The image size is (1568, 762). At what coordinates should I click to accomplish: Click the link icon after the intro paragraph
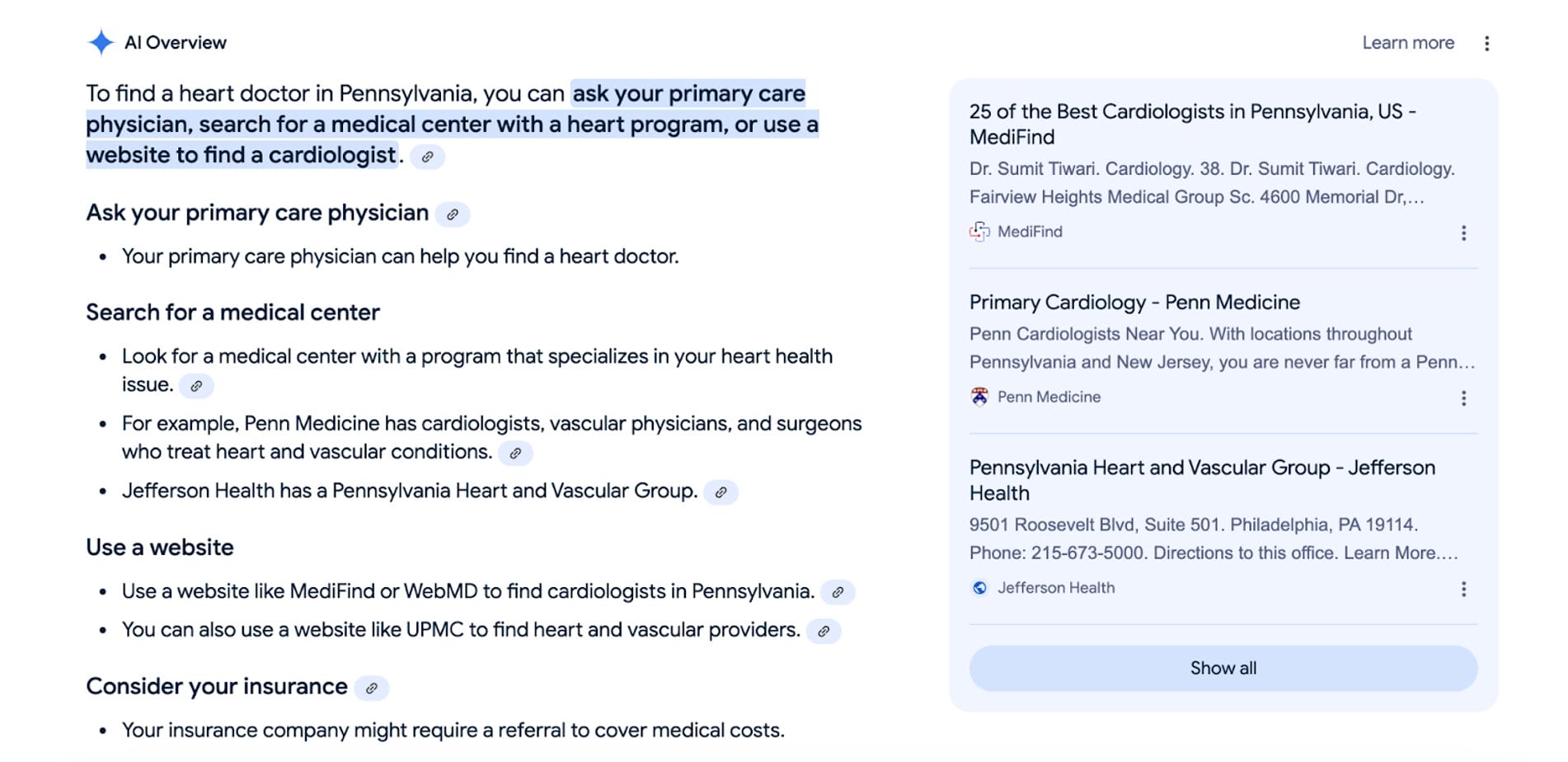(x=428, y=156)
